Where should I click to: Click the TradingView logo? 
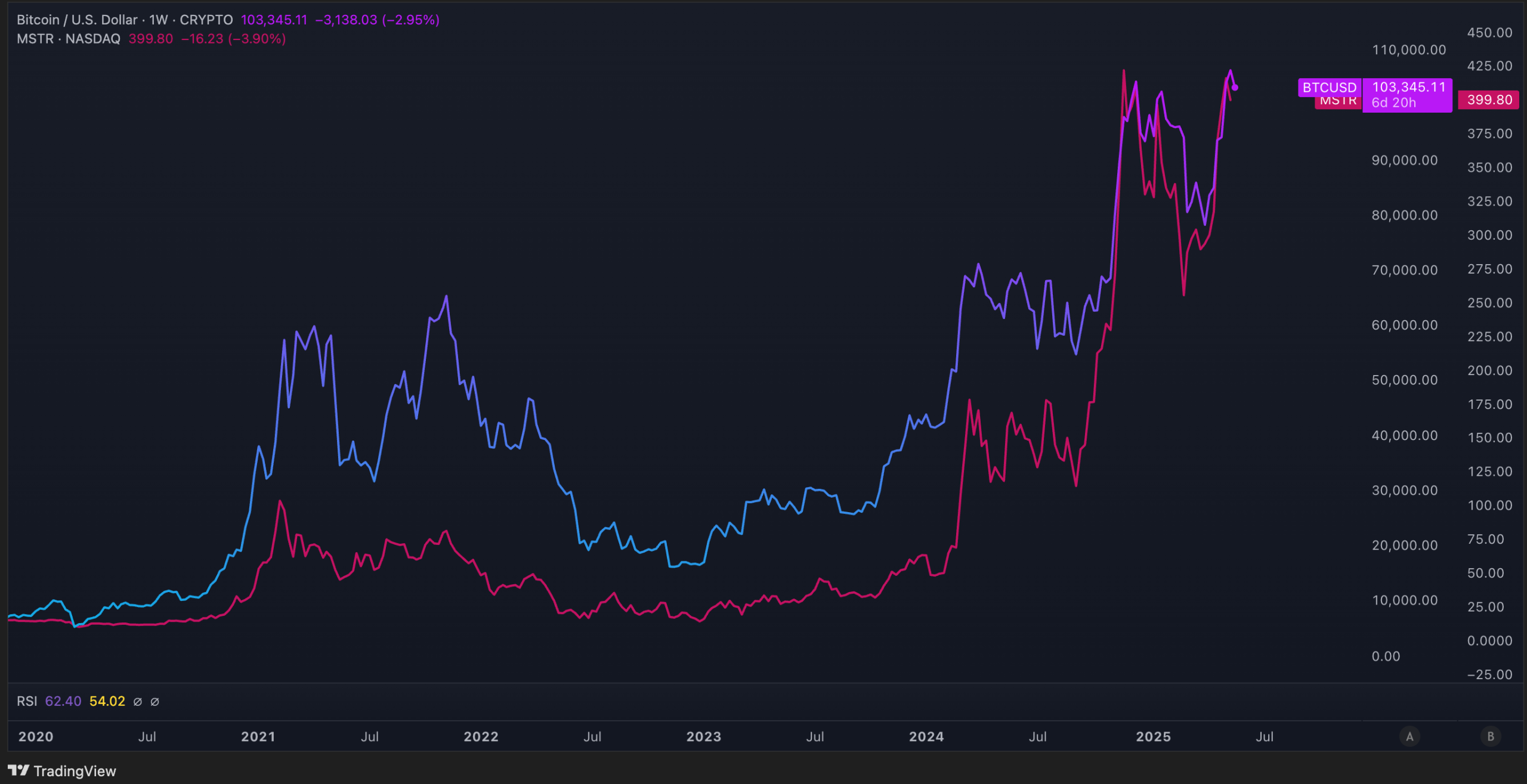pos(62,771)
